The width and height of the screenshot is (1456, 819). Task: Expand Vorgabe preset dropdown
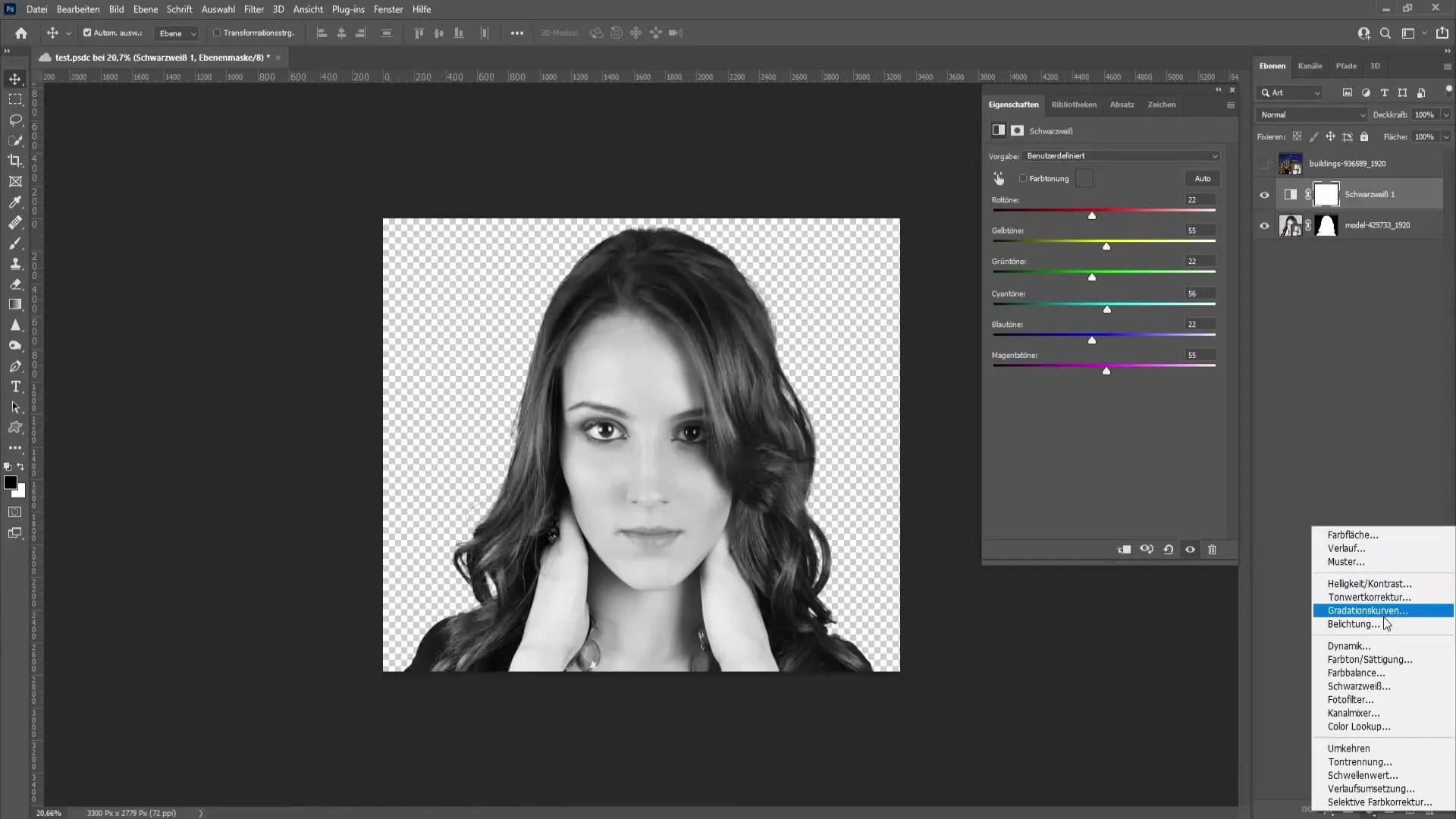(1213, 156)
